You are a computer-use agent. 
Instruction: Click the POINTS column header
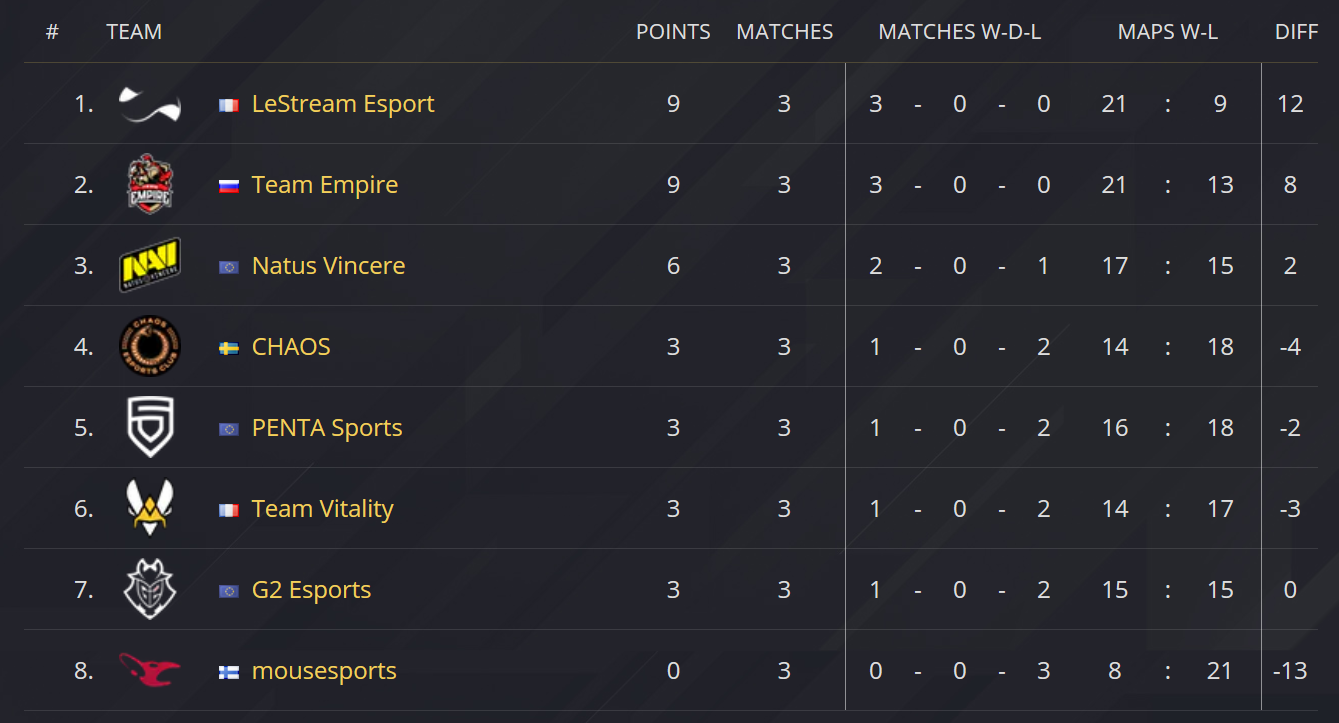(673, 32)
